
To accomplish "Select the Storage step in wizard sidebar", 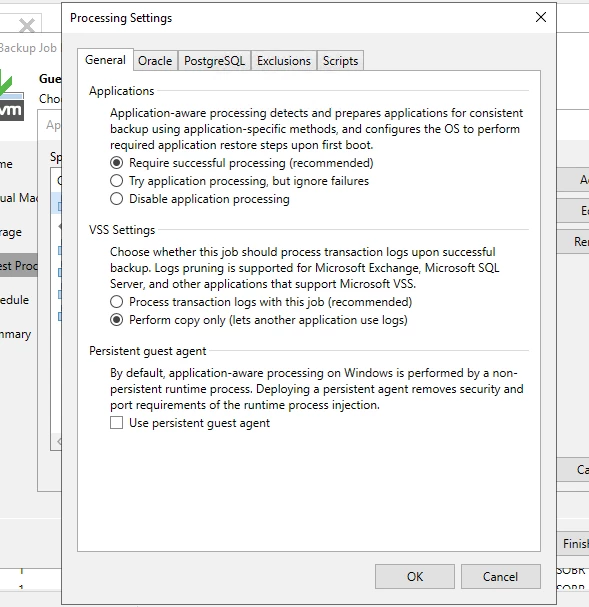I will pos(11,232).
